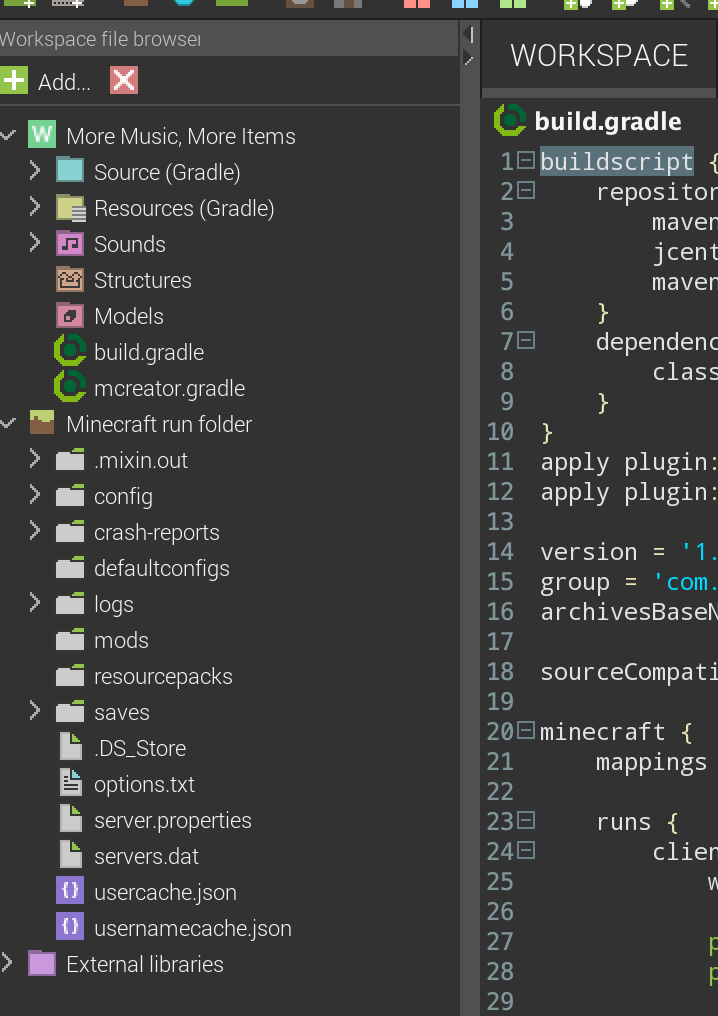Click the crash-reports folder icon
Screen dimensions: 718x1016
click(x=70, y=531)
